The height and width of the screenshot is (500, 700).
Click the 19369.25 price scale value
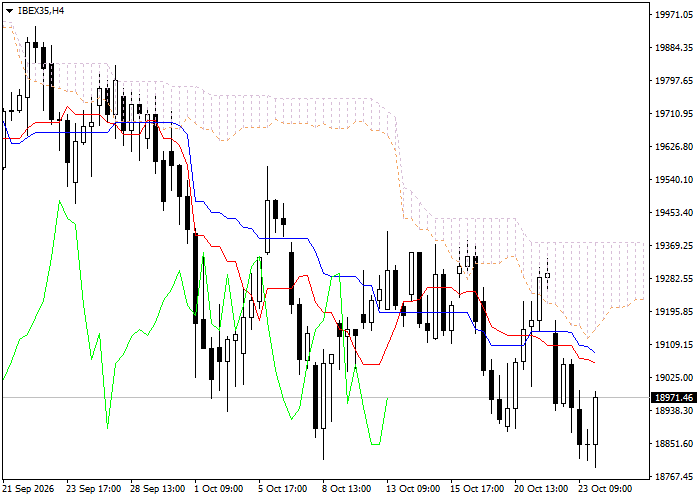674,246
